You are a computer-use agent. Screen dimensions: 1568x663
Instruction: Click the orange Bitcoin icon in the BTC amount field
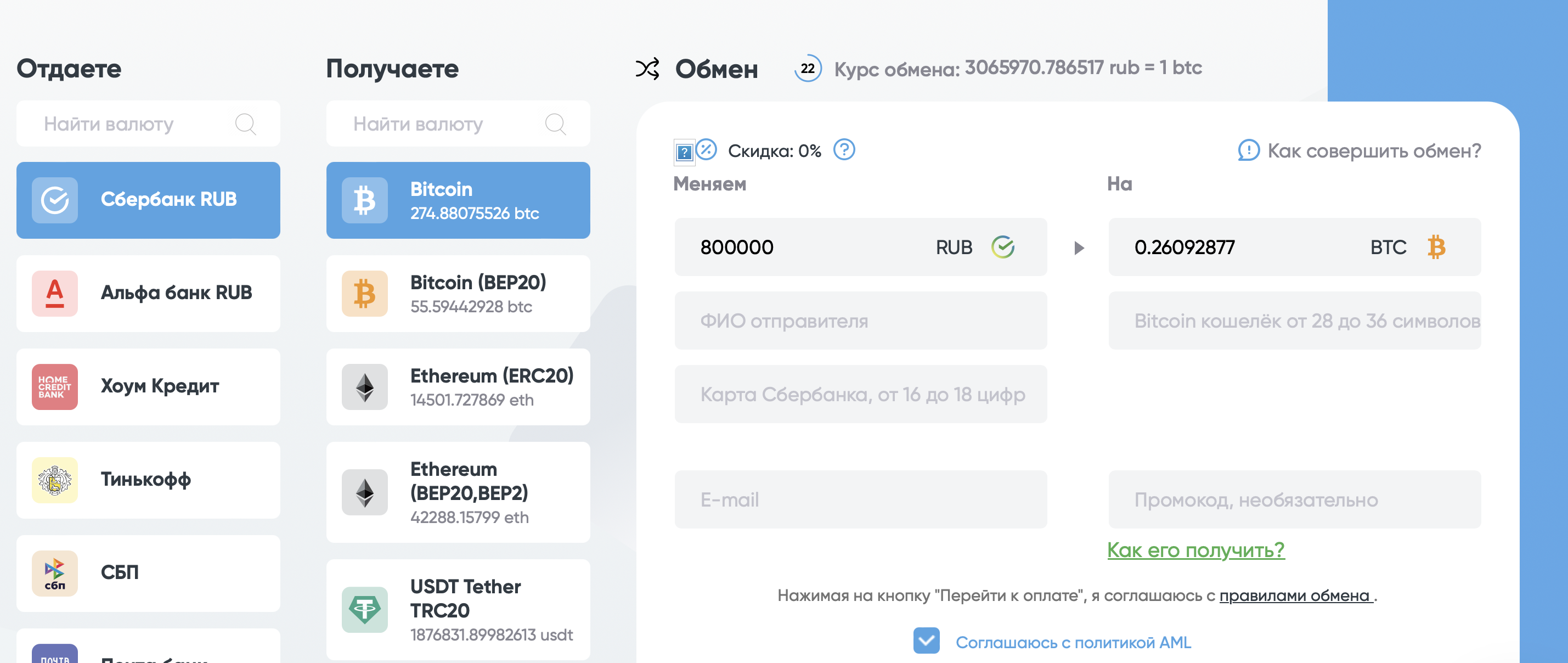tap(1436, 247)
